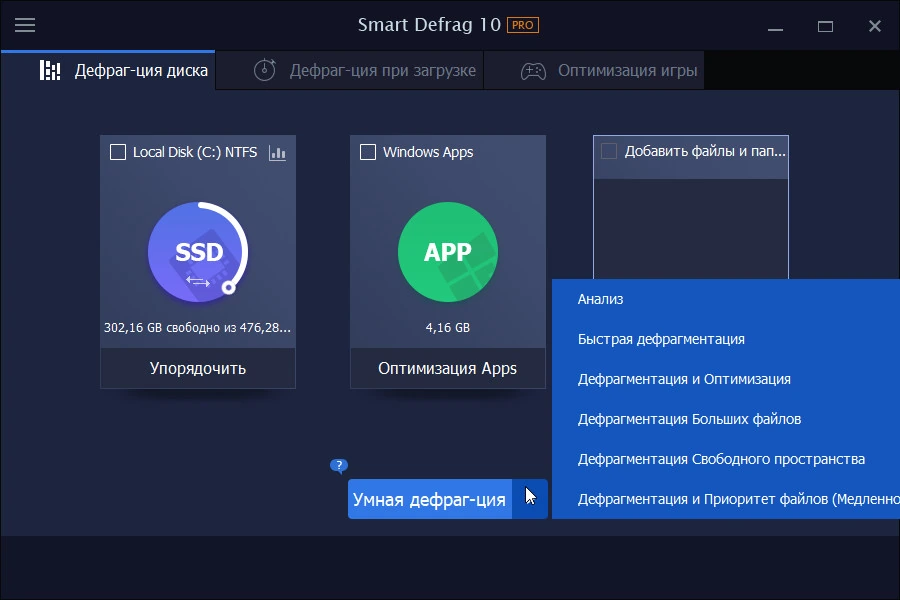Click the Упорядочить button under the SSD
Screen dimensions: 900x600
[198, 368]
